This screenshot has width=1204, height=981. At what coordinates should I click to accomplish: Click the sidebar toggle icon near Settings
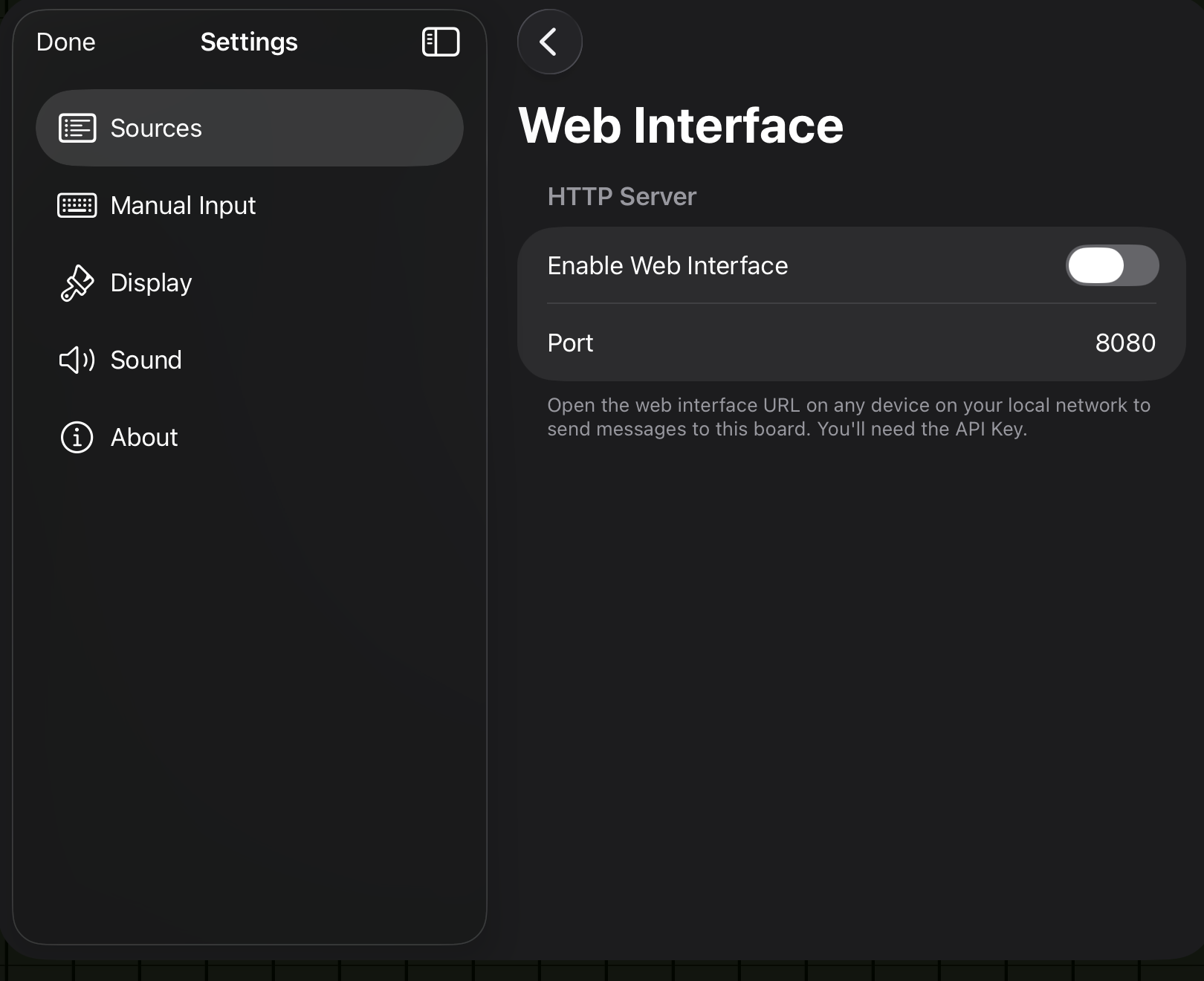coord(441,42)
